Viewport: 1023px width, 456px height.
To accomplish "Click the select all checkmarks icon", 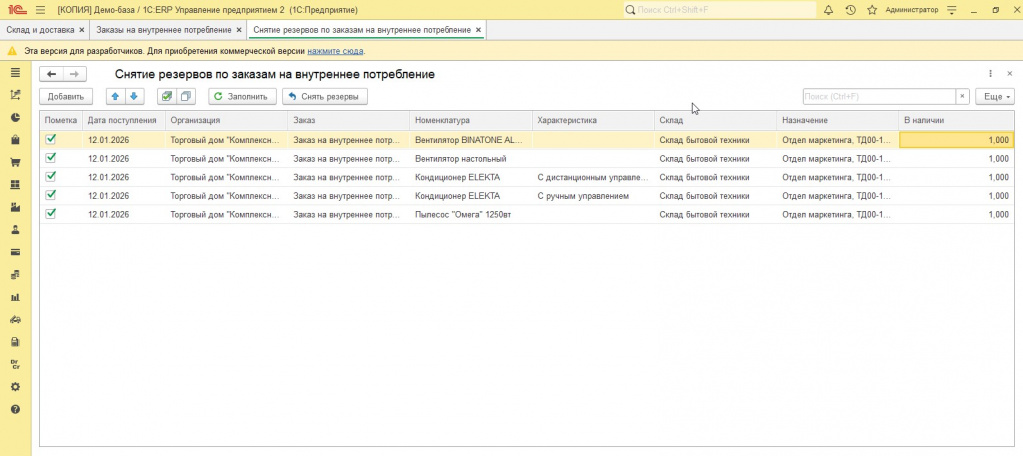I will pyautogui.click(x=166, y=97).
